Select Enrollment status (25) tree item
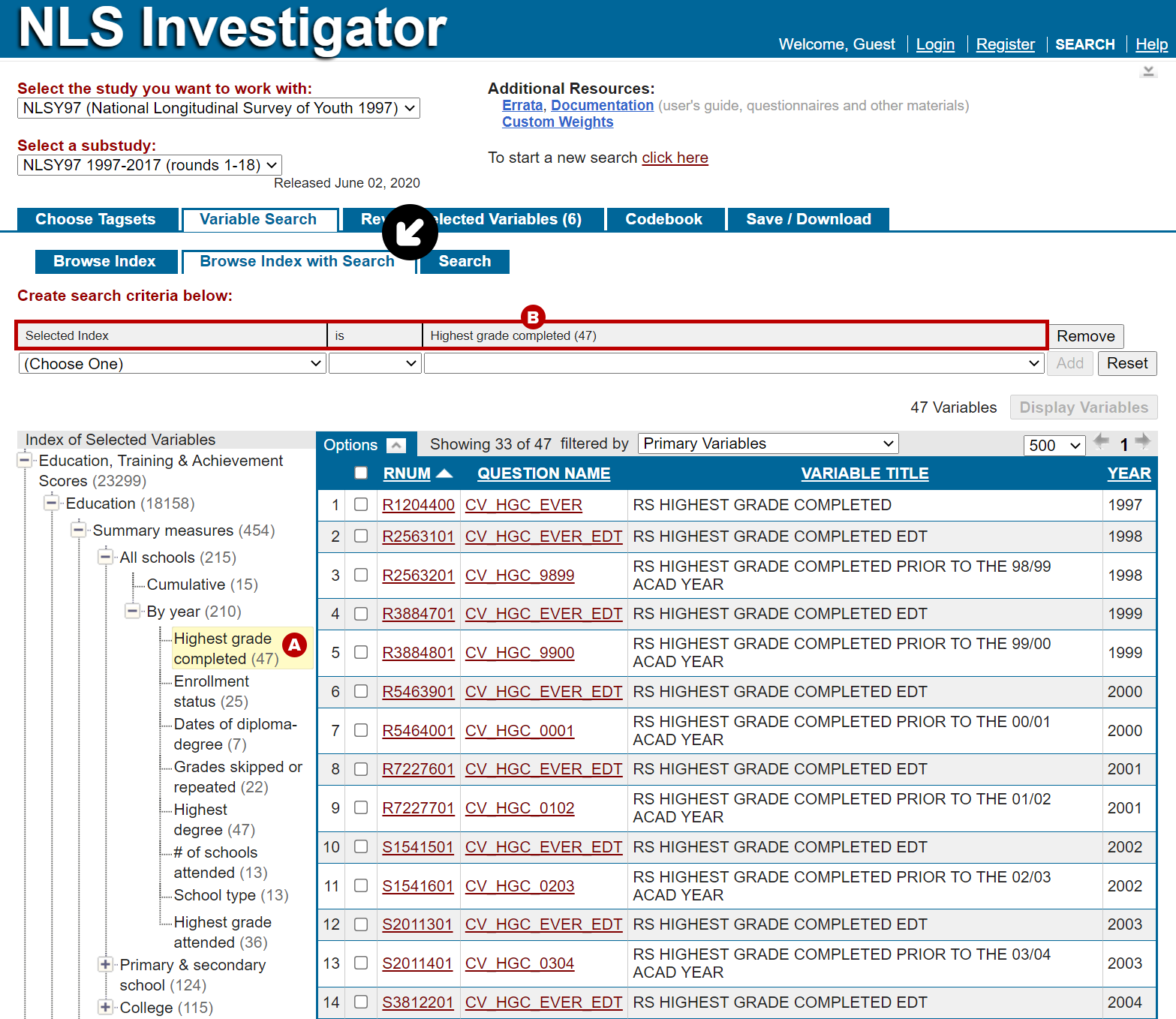 tap(212, 691)
